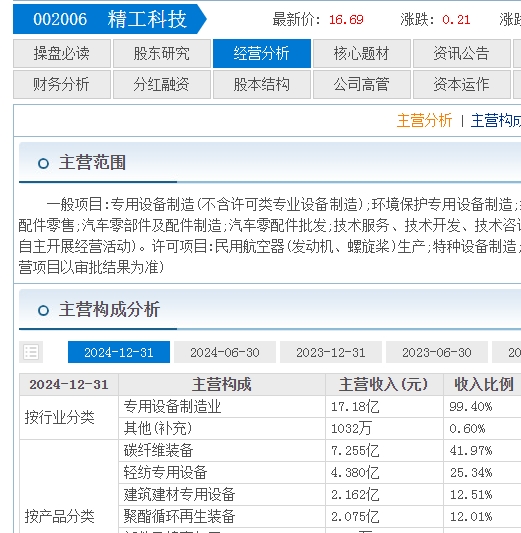
Task: Choose the 2023-06-30 report period
Action: click(437, 352)
